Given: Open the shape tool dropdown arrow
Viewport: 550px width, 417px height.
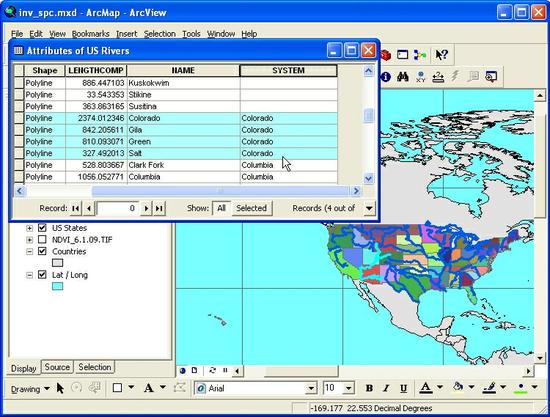Looking at the screenshot, I should click(131, 388).
